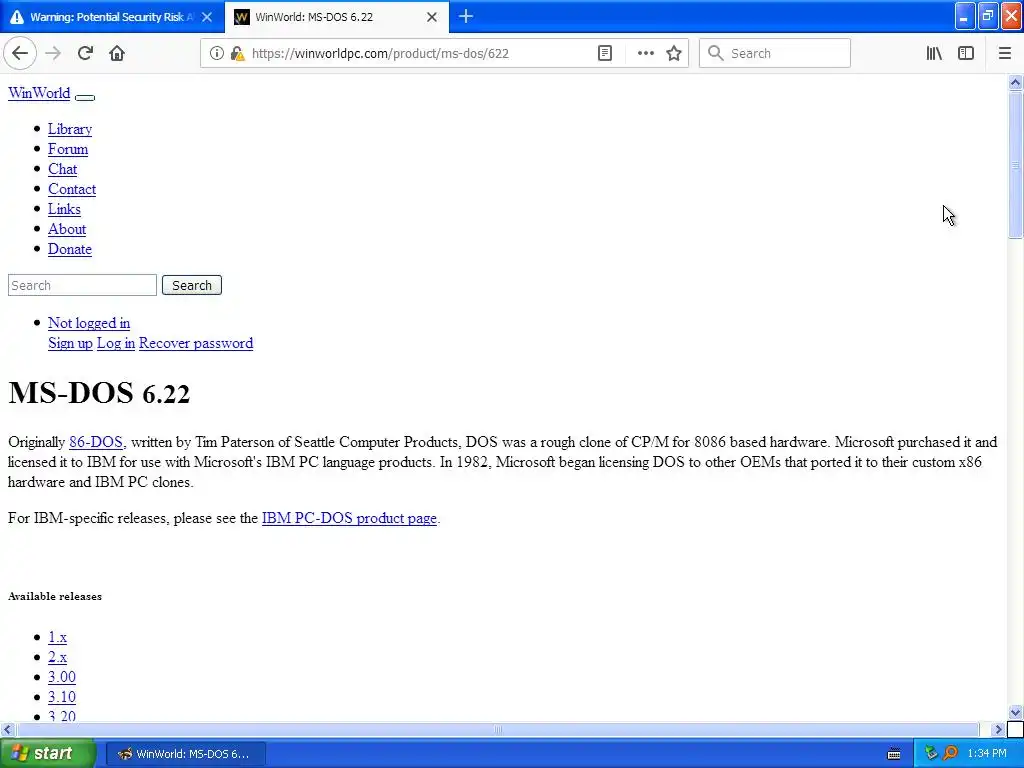Click the orange magnifier tray icon
Image resolution: width=1024 pixels, height=768 pixels.
[950, 754]
